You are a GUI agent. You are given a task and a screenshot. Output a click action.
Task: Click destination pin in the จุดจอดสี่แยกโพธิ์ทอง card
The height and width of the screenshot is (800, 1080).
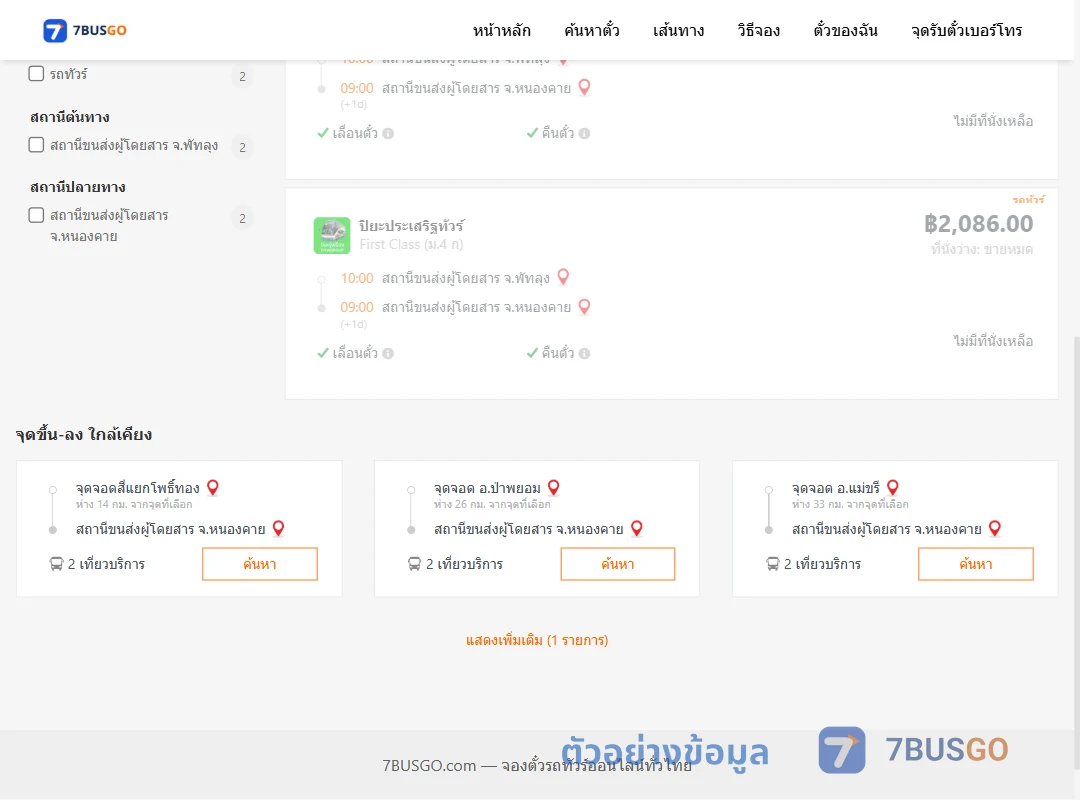(x=278, y=529)
